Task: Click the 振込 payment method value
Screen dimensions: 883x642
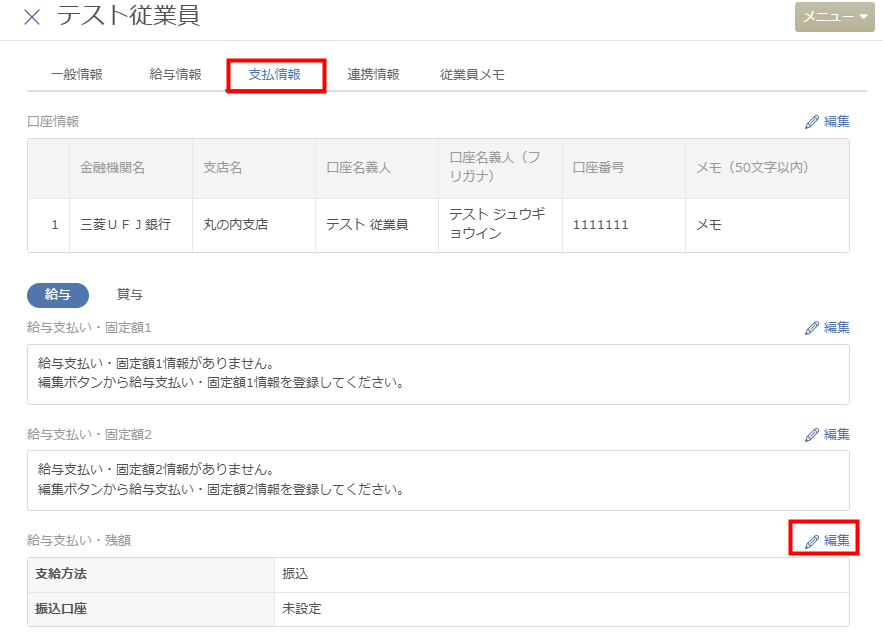Action: 295,574
